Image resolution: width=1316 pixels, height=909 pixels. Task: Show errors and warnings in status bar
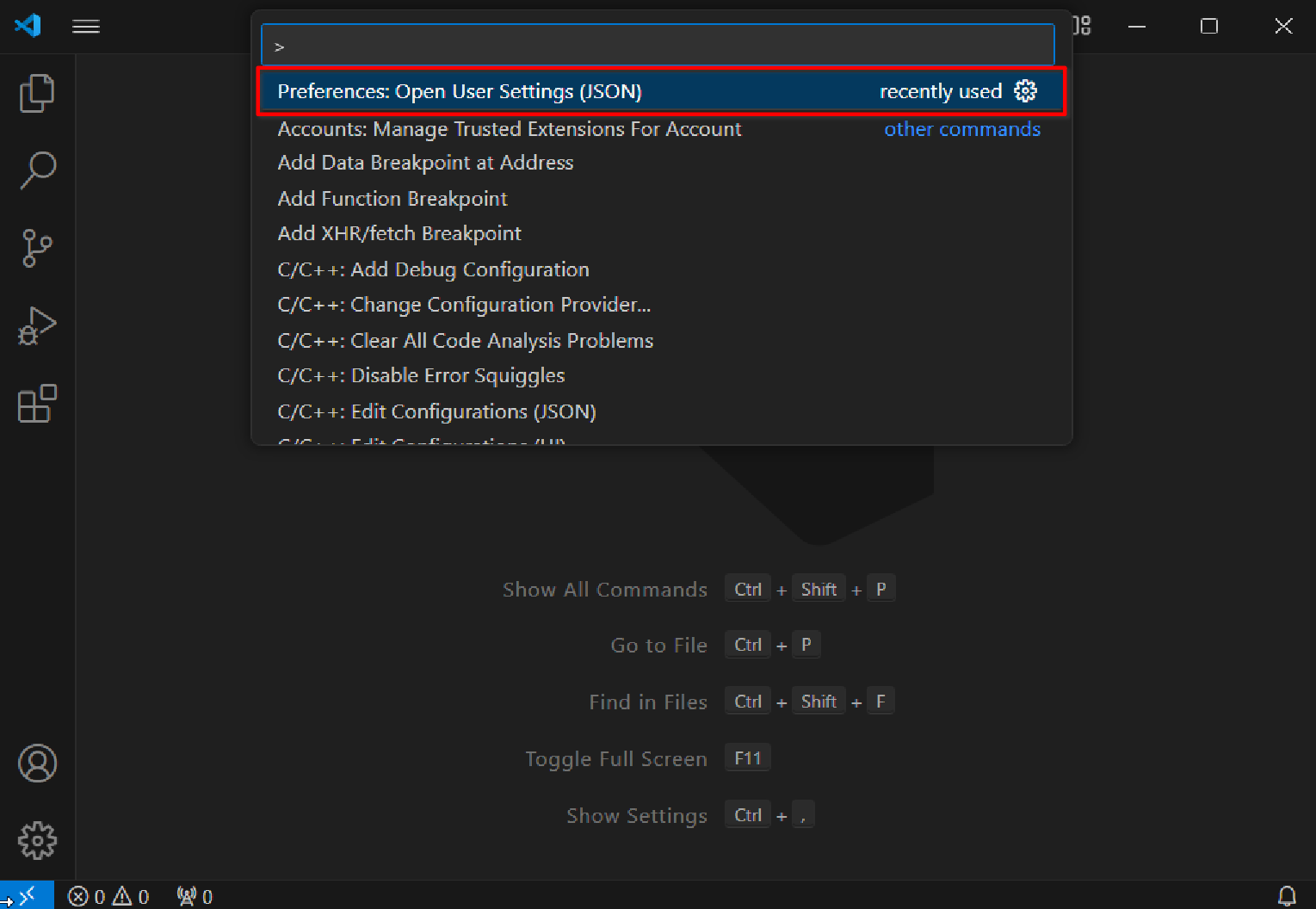click(108, 897)
